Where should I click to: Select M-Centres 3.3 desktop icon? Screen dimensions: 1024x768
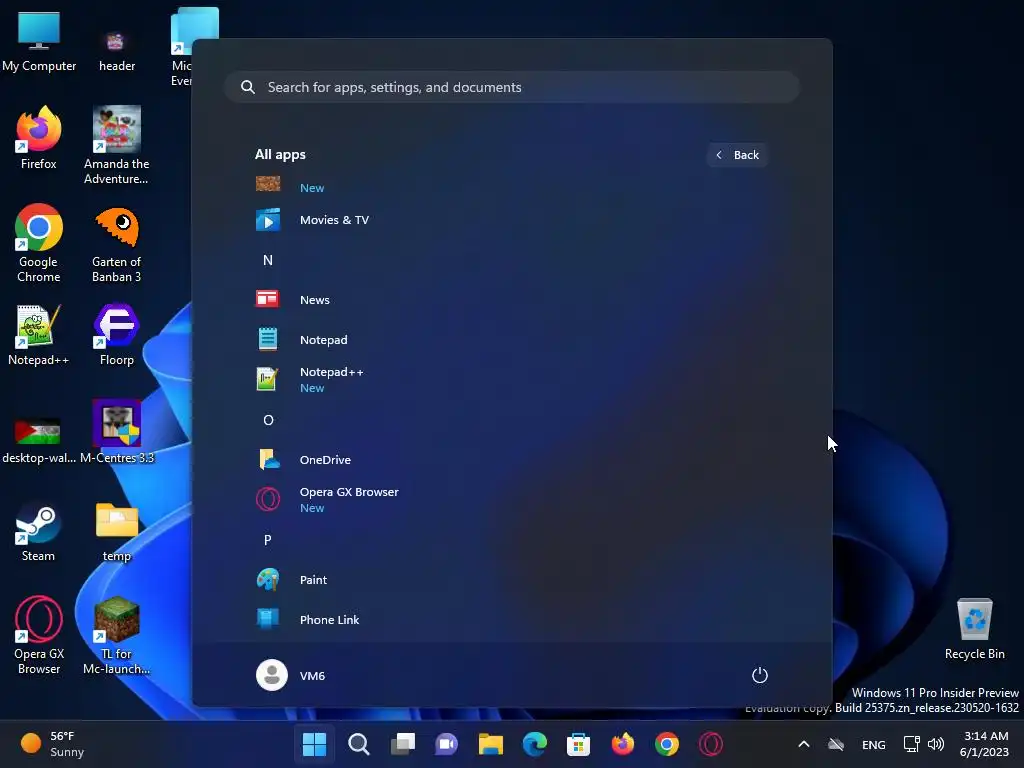click(117, 432)
